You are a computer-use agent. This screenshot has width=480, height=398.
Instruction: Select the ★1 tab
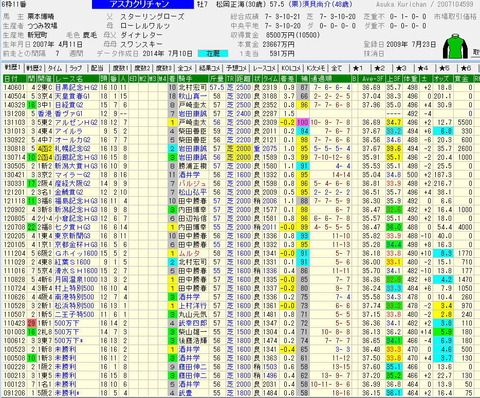(358, 68)
